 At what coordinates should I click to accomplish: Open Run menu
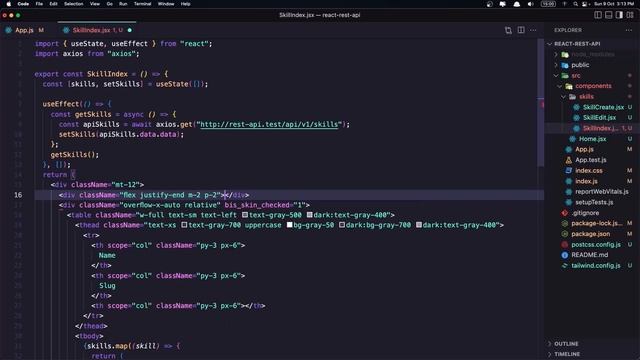123,4
